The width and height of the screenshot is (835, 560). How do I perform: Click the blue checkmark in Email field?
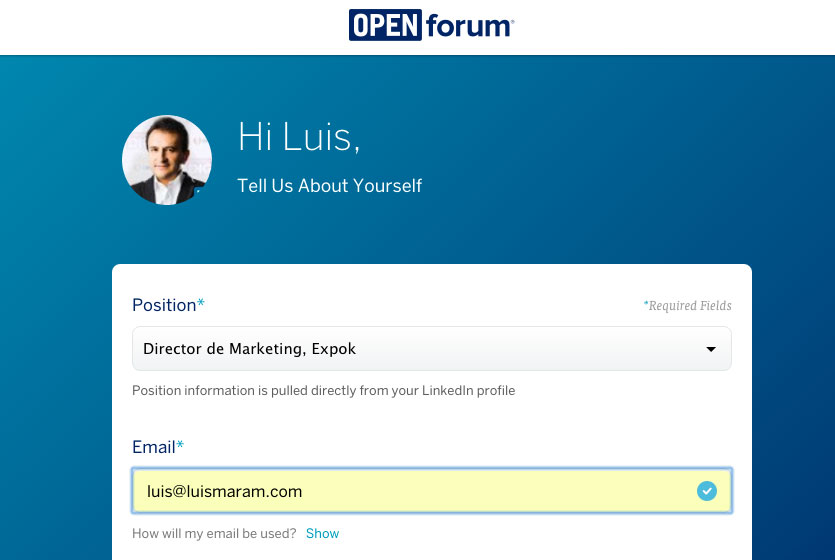[x=707, y=491]
